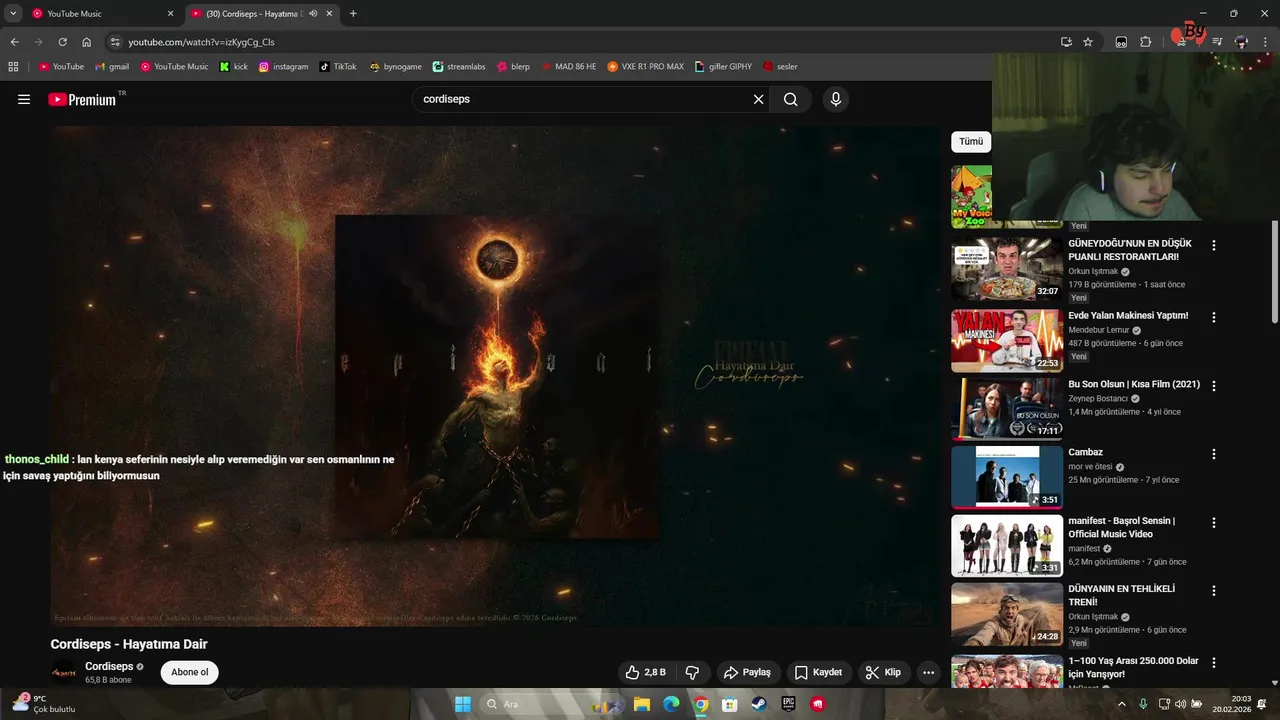This screenshot has height=720, width=1280.
Task: Open the more actions three-dot button
Action: (x=928, y=672)
